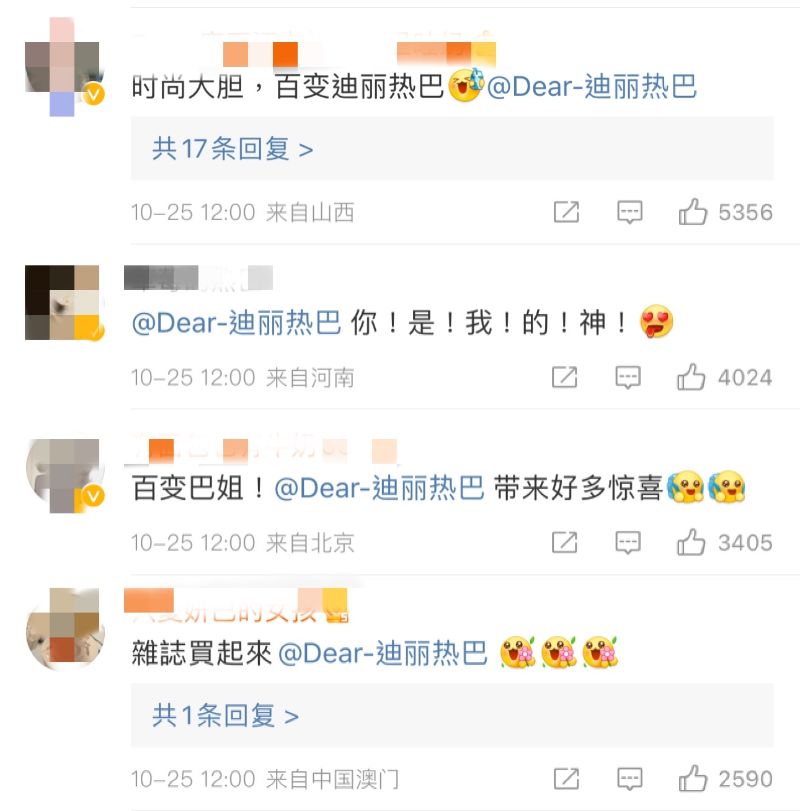800x811 pixels.
Task: View avatar of the 中国澳门 commenter
Action: [65, 628]
